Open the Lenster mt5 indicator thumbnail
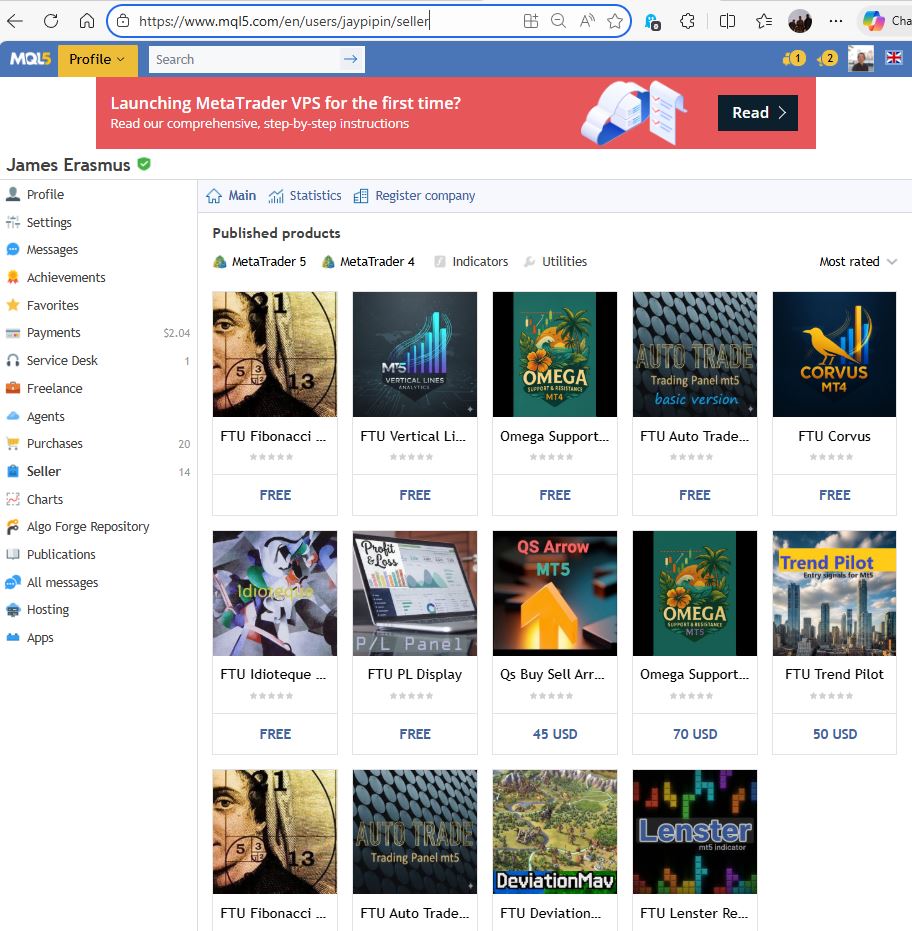Viewport: 912px width, 931px height. coord(695,832)
